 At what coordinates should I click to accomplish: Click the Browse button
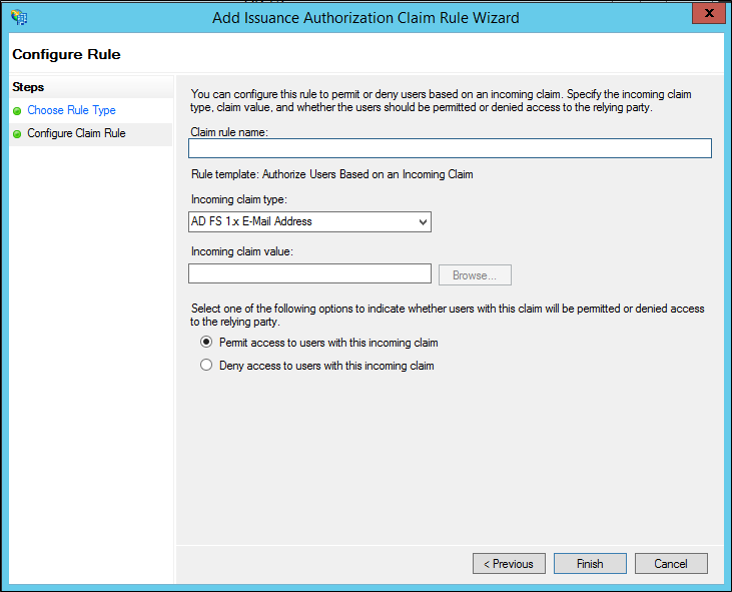[475, 275]
